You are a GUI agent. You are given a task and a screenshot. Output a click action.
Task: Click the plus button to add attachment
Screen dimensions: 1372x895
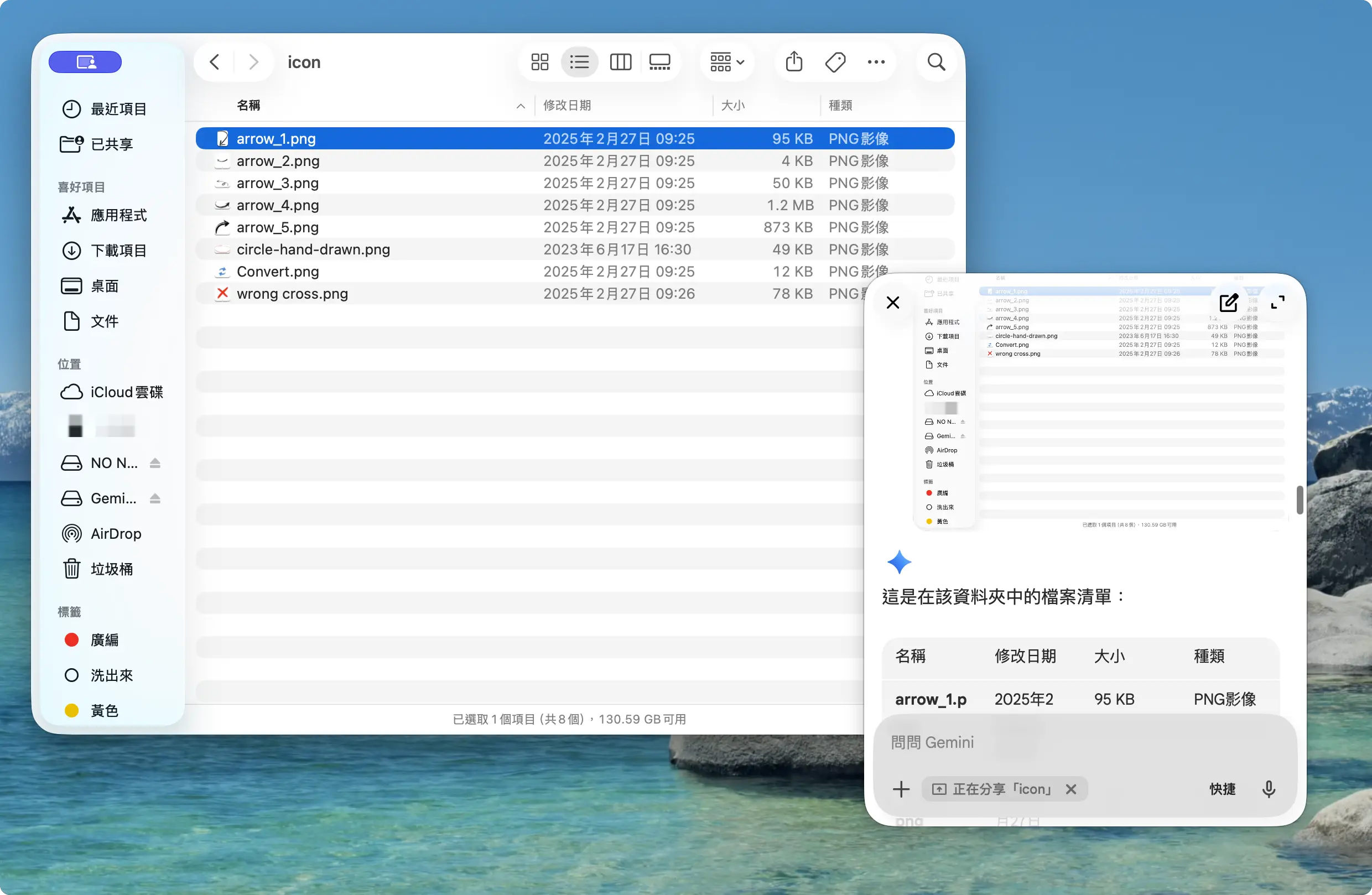pos(901,789)
